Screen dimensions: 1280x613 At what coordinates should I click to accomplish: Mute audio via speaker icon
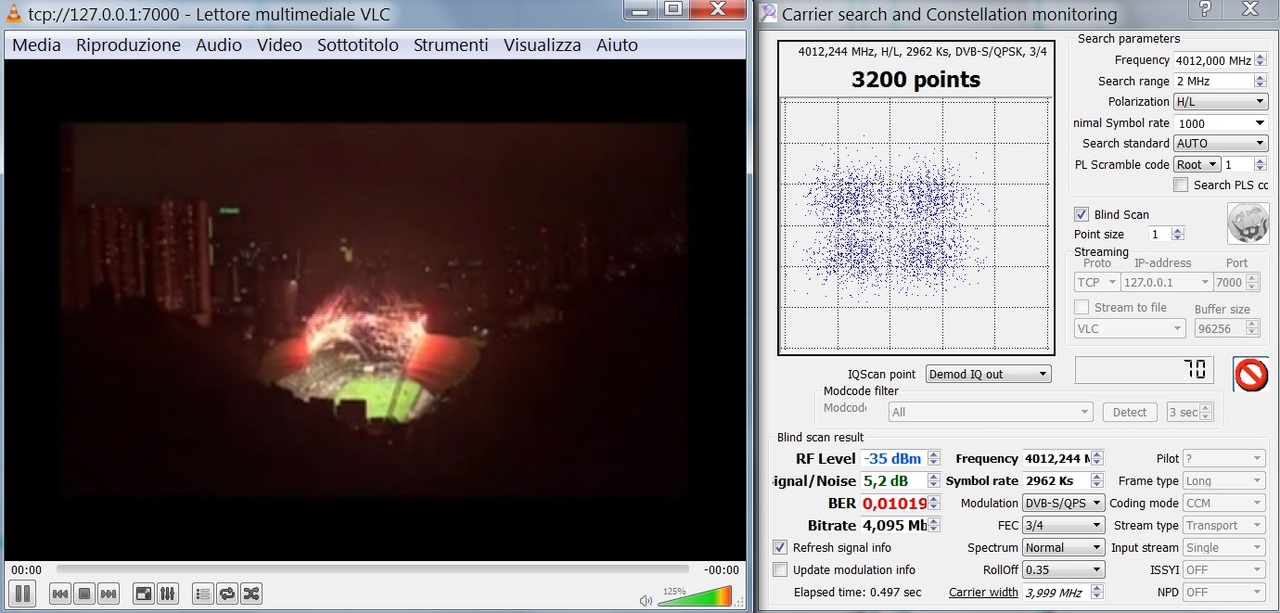647,600
